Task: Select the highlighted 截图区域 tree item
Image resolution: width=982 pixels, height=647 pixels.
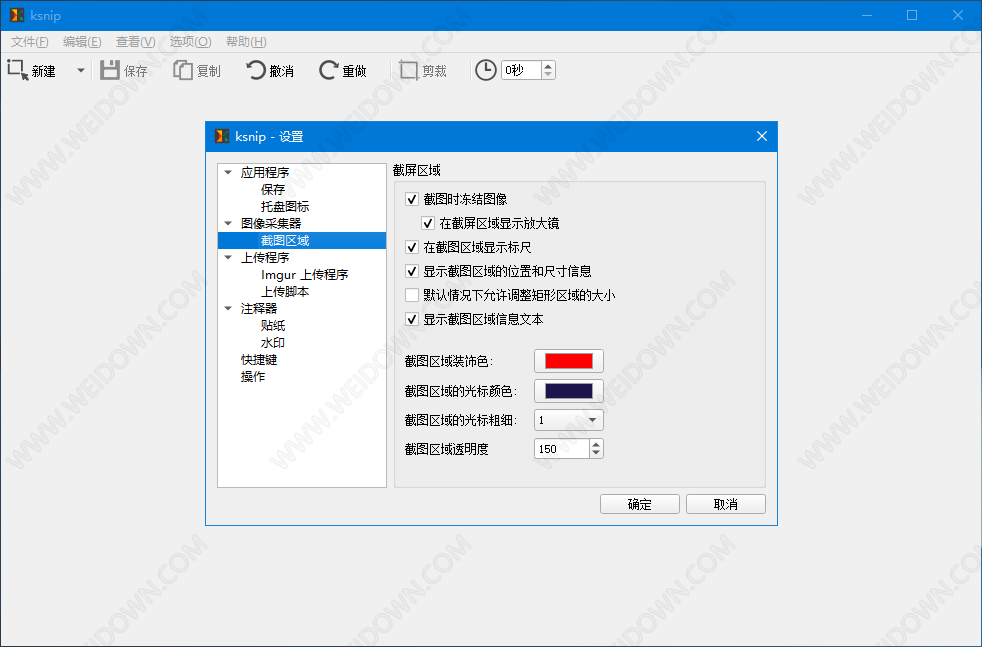Action: point(302,241)
